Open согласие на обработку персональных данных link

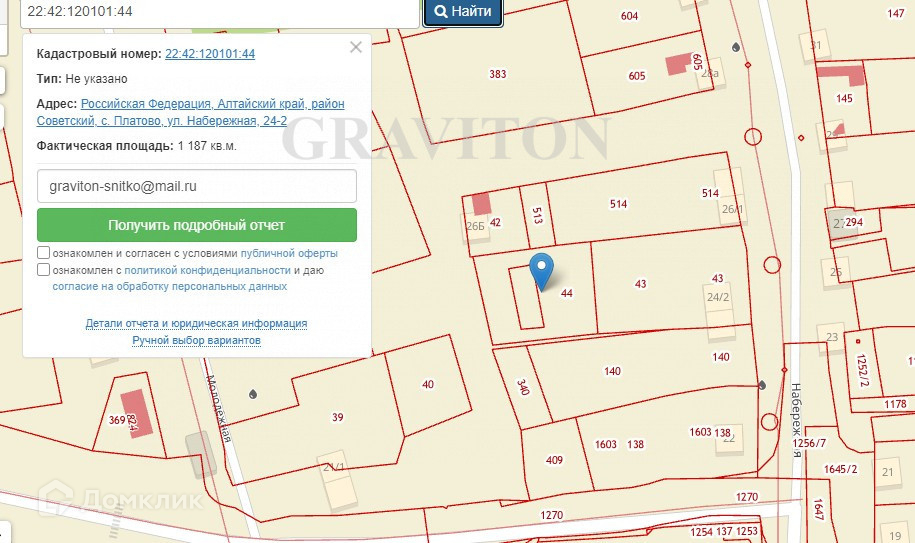pos(170,286)
